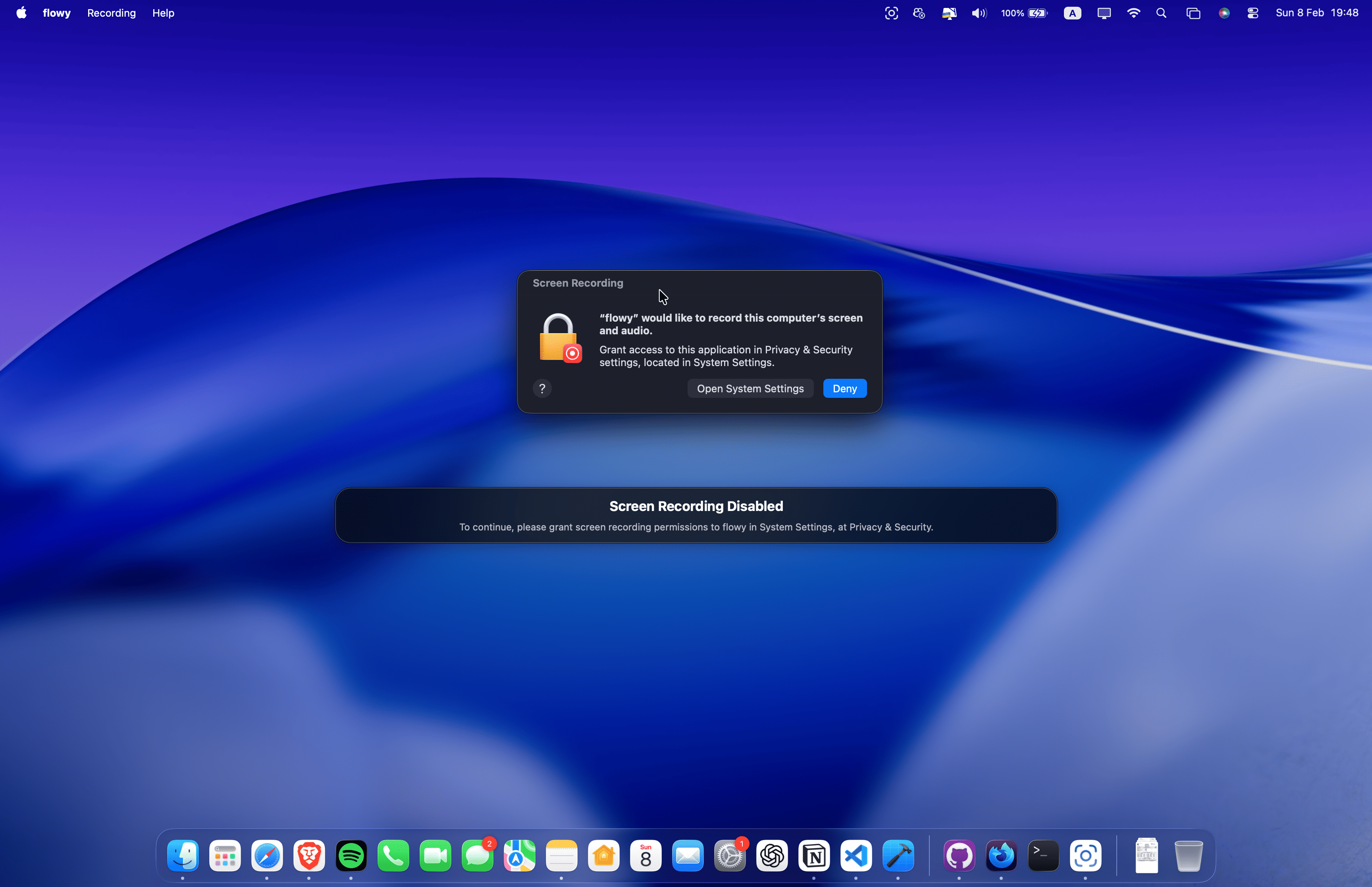The height and width of the screenshot is (887, 1372).
Task: Click the screen capture menu bar icon
Action: pyautogui.click(x=891, y=13)
